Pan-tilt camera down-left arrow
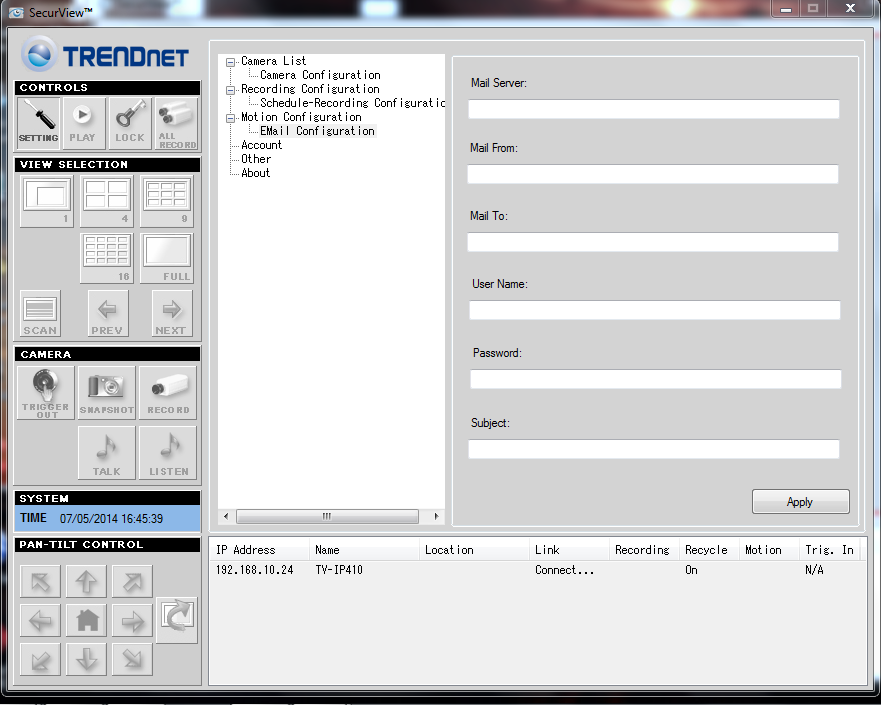This screenshot has height=705, width=881. (40, 659)
